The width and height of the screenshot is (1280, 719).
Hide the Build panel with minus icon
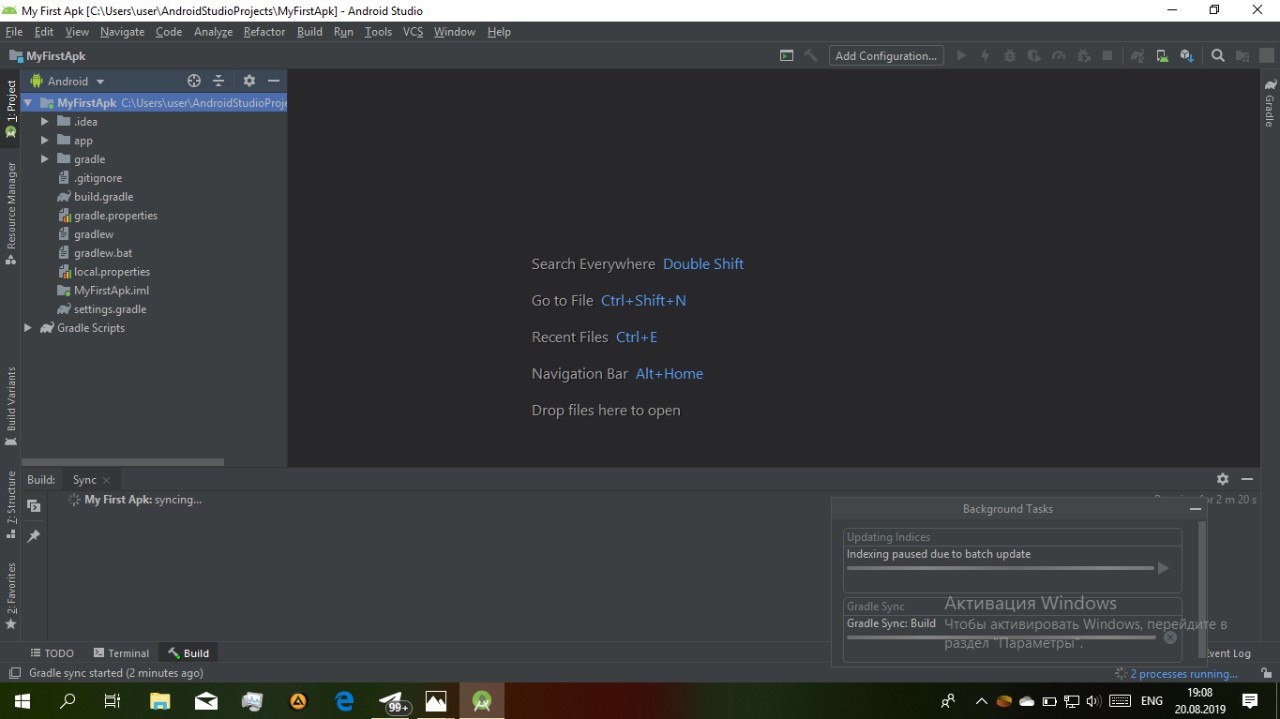(1247, 479)
